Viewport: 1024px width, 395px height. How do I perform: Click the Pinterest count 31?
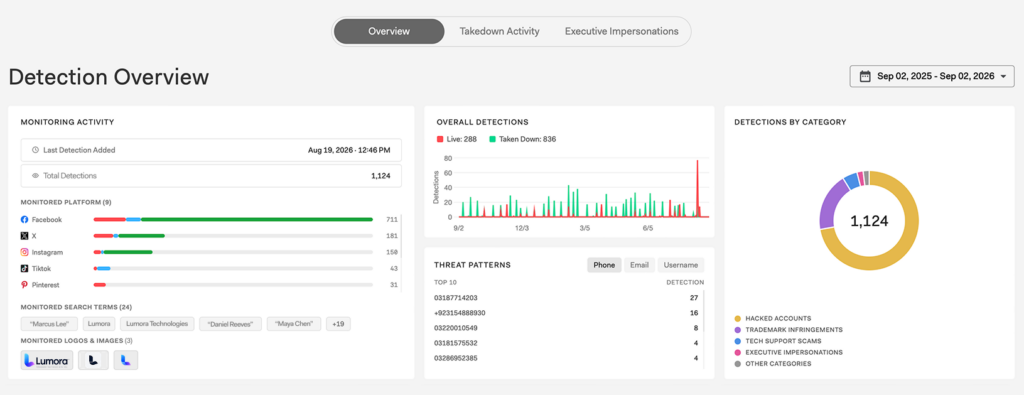tap(394, 285)
